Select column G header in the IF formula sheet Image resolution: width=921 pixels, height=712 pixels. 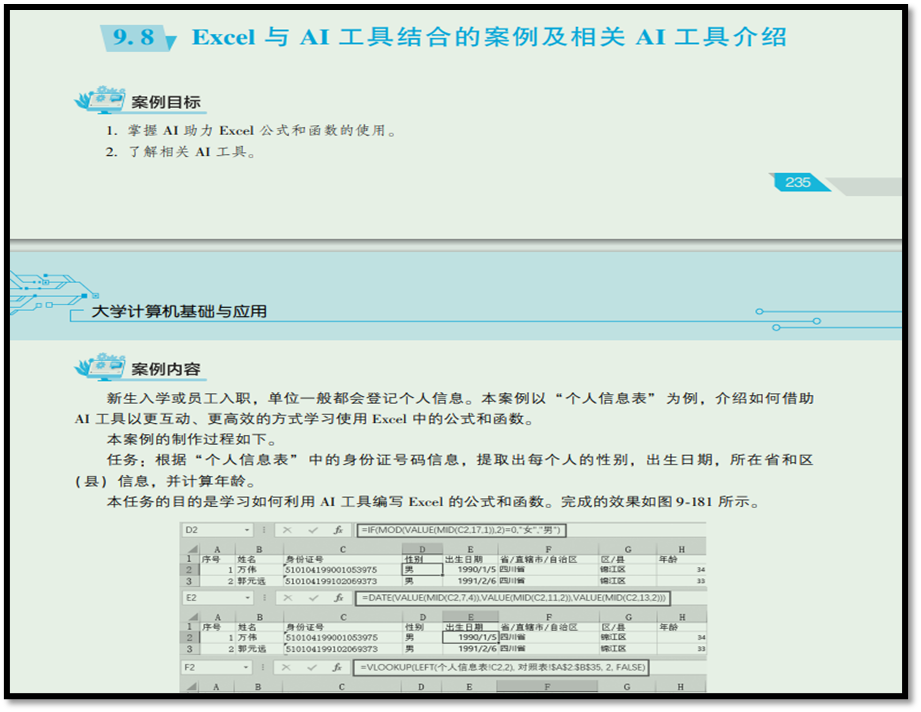pos(628,549)
